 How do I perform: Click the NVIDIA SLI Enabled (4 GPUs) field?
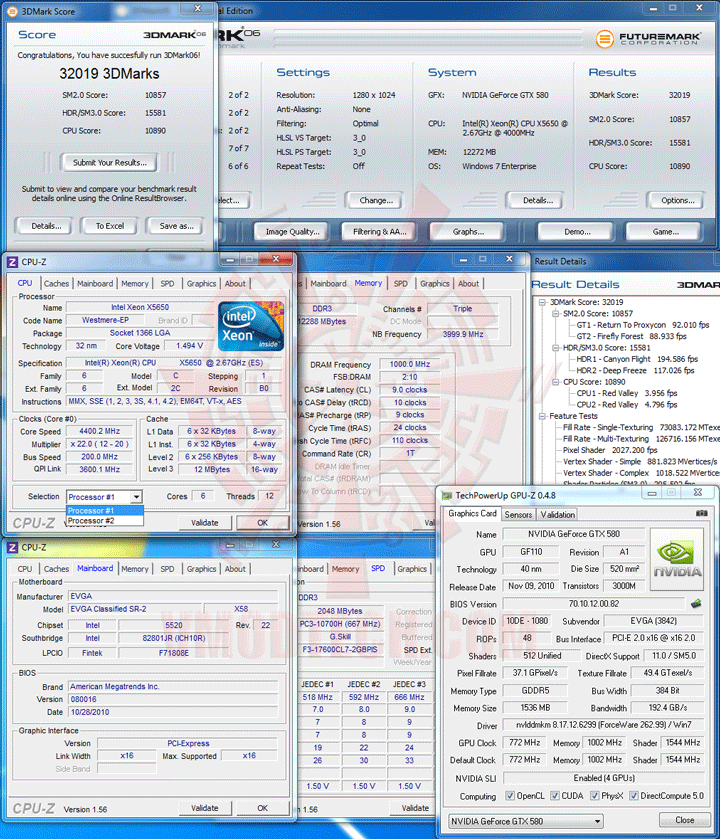(x=603, y=778)
